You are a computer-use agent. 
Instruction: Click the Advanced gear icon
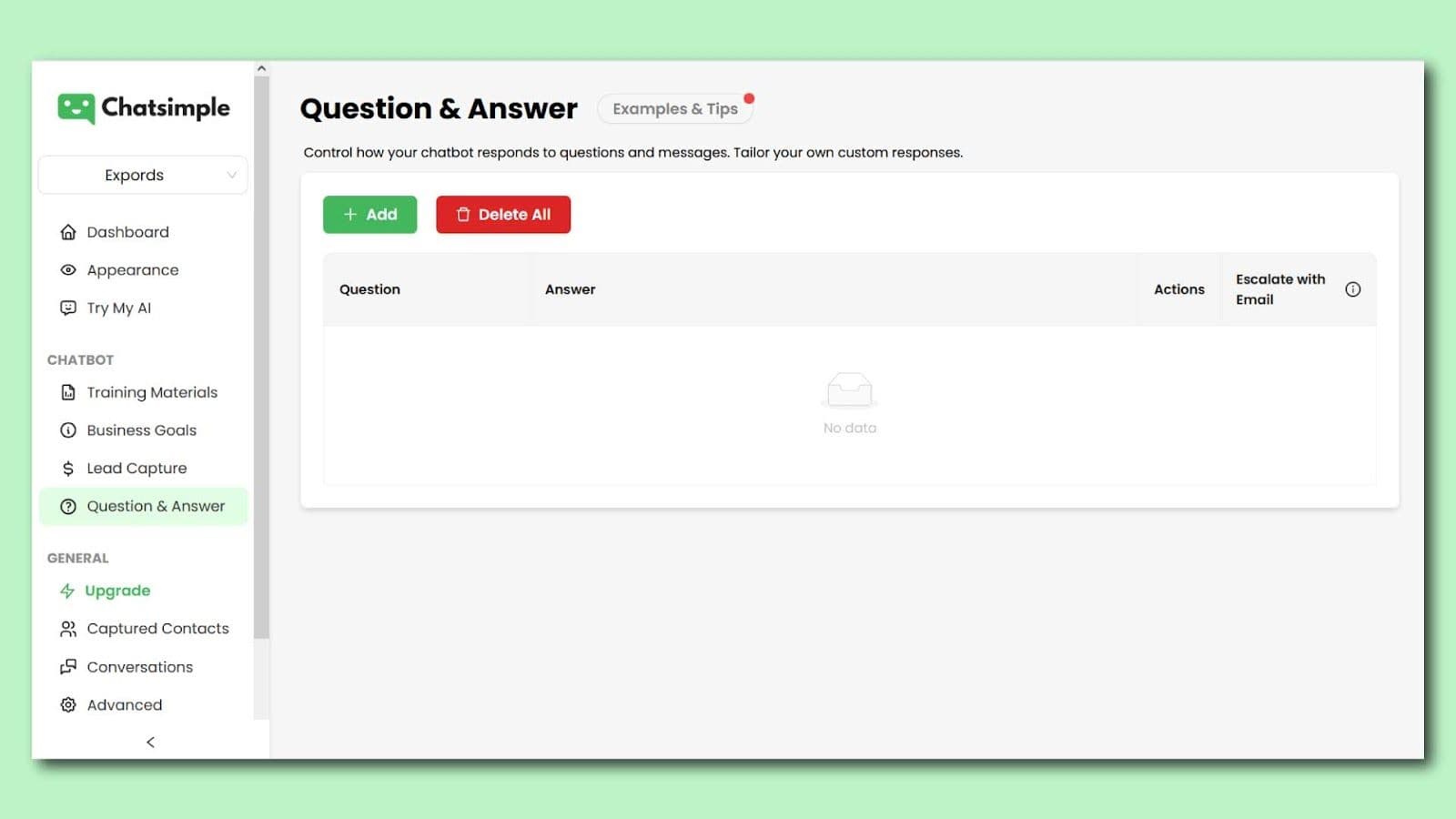click(68, 705)
